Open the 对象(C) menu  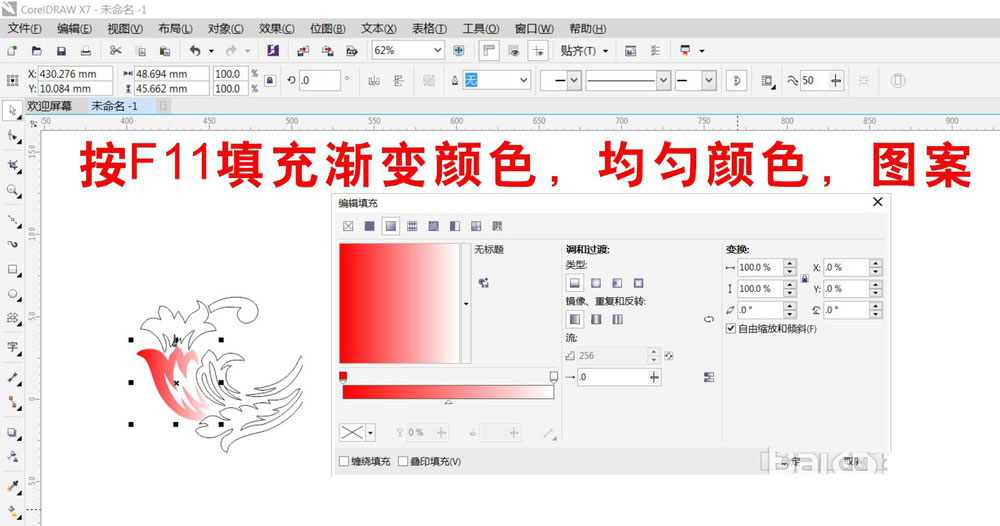(226, 29)
